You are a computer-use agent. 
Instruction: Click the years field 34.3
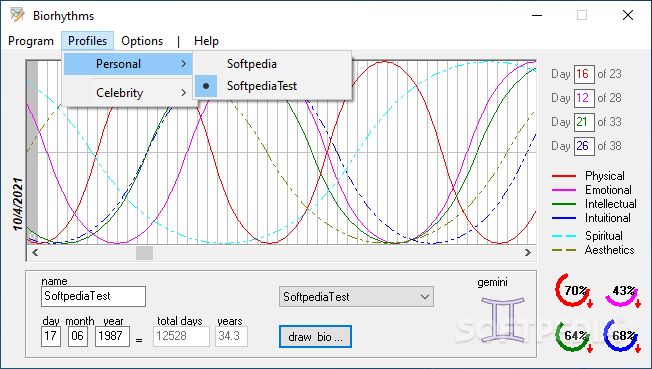pyautogui.click(x=232, y=336)
